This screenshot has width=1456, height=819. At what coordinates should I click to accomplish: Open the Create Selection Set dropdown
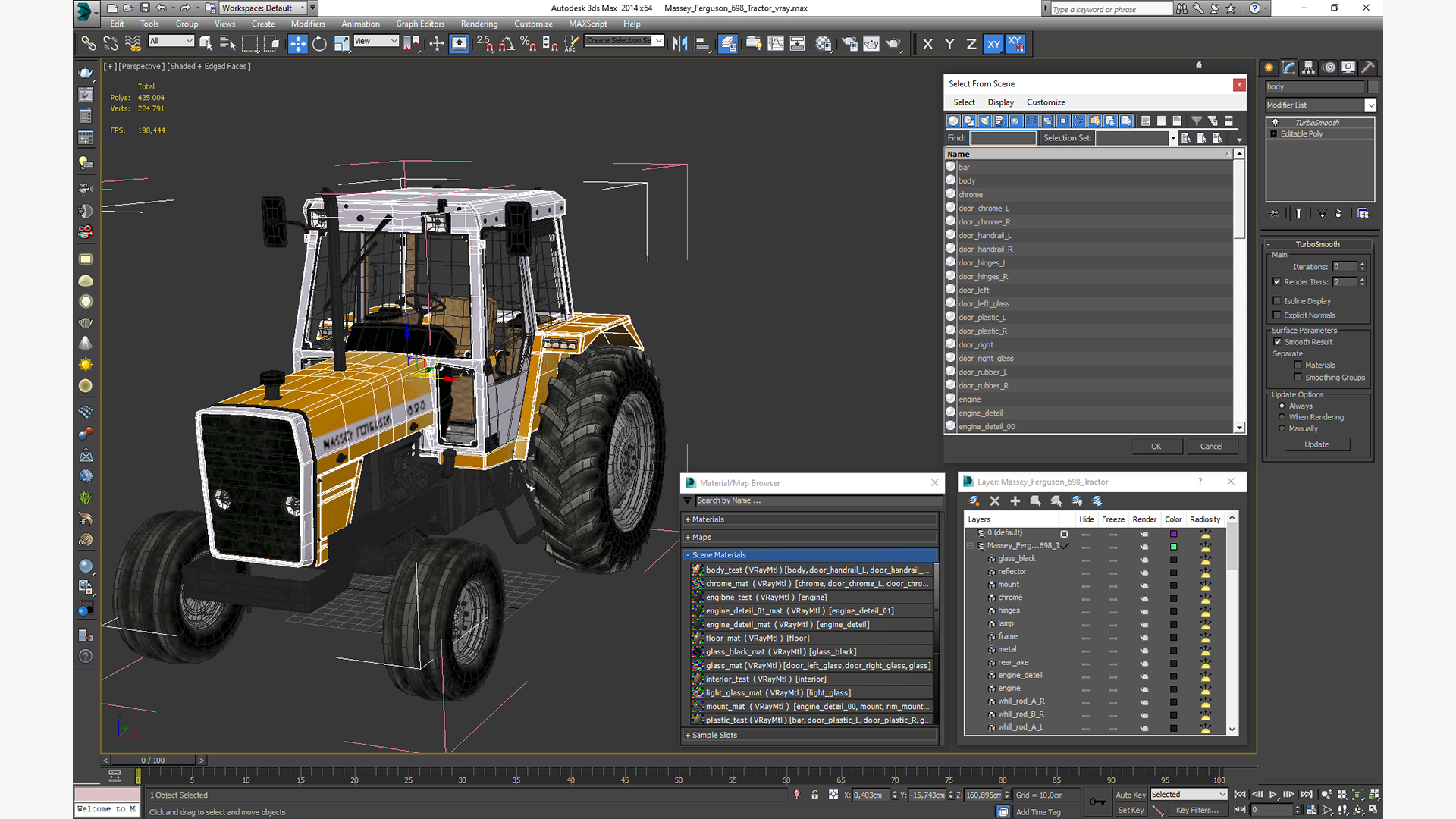pyautogui.click(x=658, y=41)
